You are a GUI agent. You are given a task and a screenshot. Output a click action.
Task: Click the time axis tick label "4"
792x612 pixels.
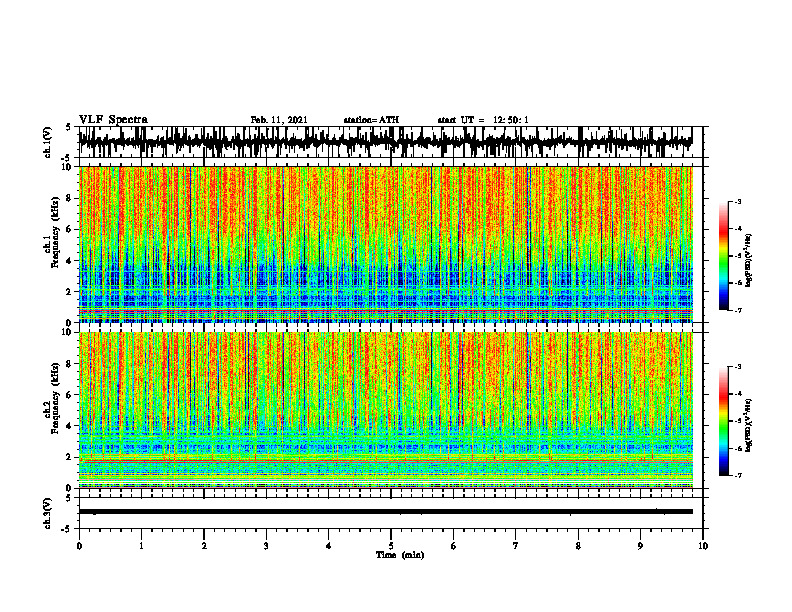[x=329, y=546]
